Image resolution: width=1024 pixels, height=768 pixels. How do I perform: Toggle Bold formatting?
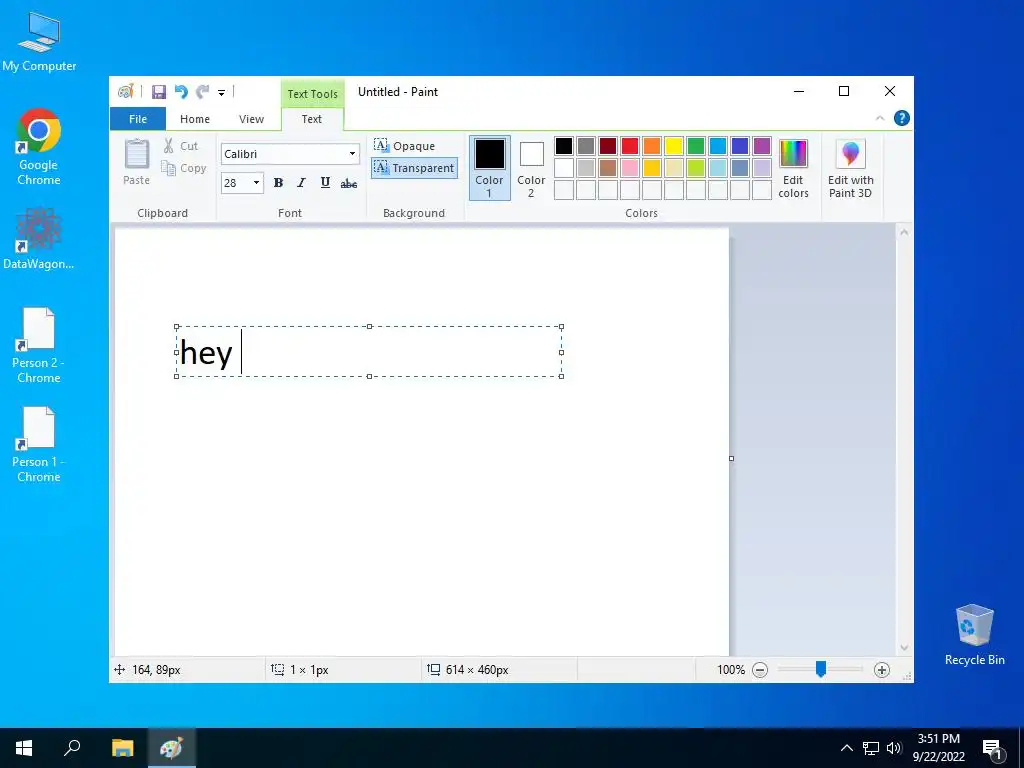(x=278, y=183)
